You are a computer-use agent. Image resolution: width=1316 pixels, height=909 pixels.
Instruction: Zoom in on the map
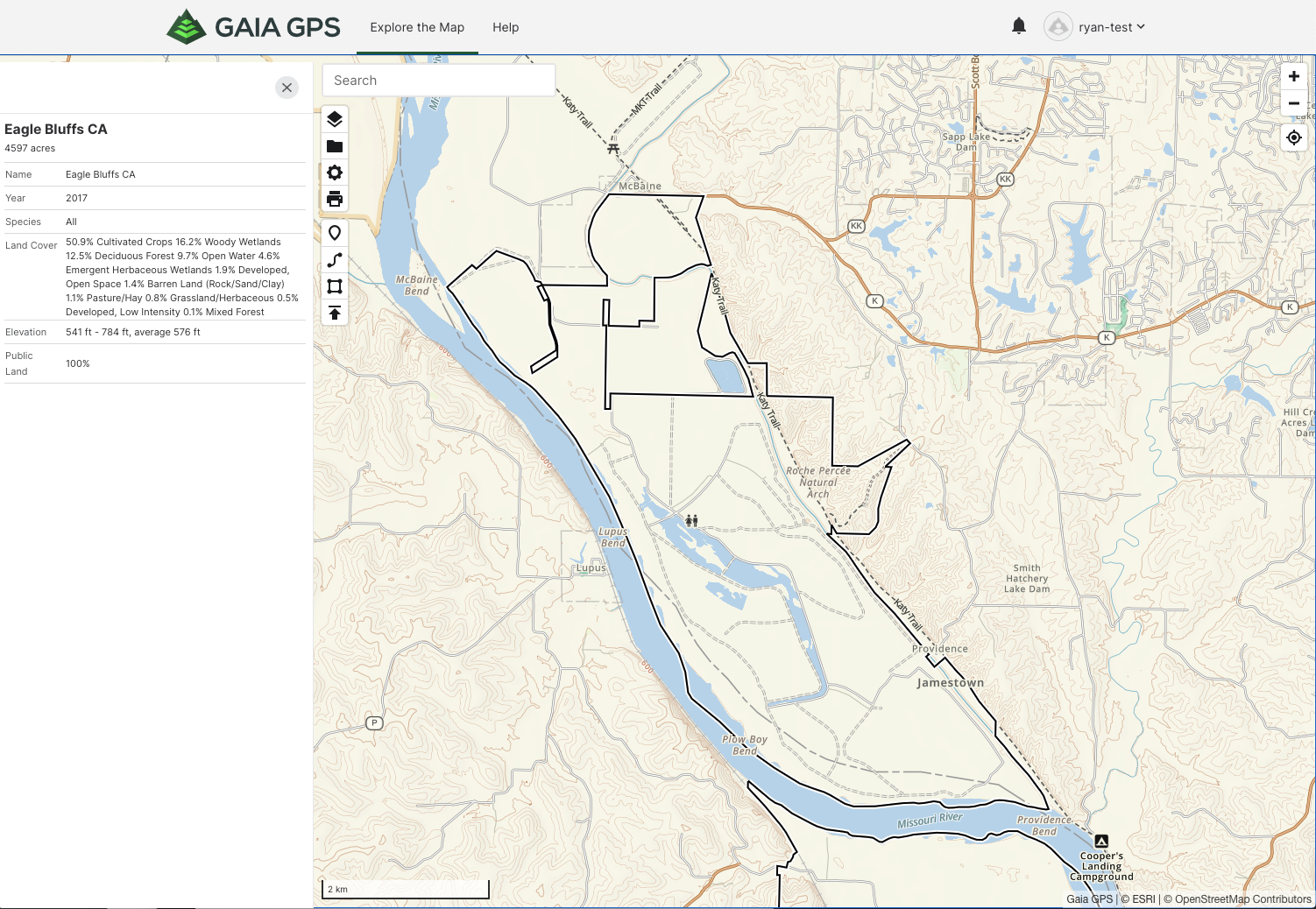(1293, 77)
